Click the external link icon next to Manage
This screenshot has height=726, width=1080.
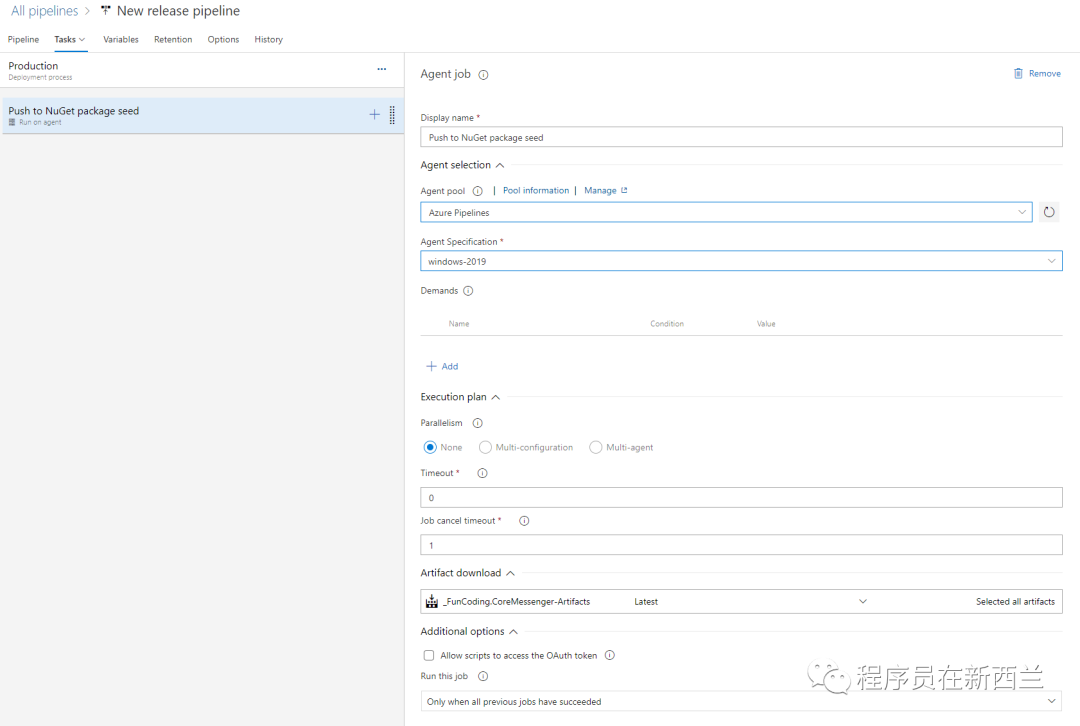(x=624, y=190)
